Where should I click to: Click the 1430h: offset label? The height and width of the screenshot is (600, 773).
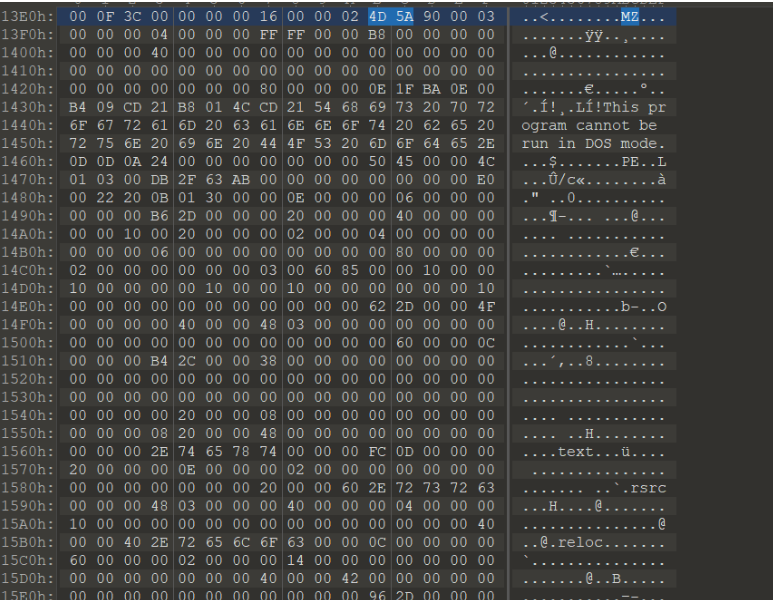coord(28,107)
